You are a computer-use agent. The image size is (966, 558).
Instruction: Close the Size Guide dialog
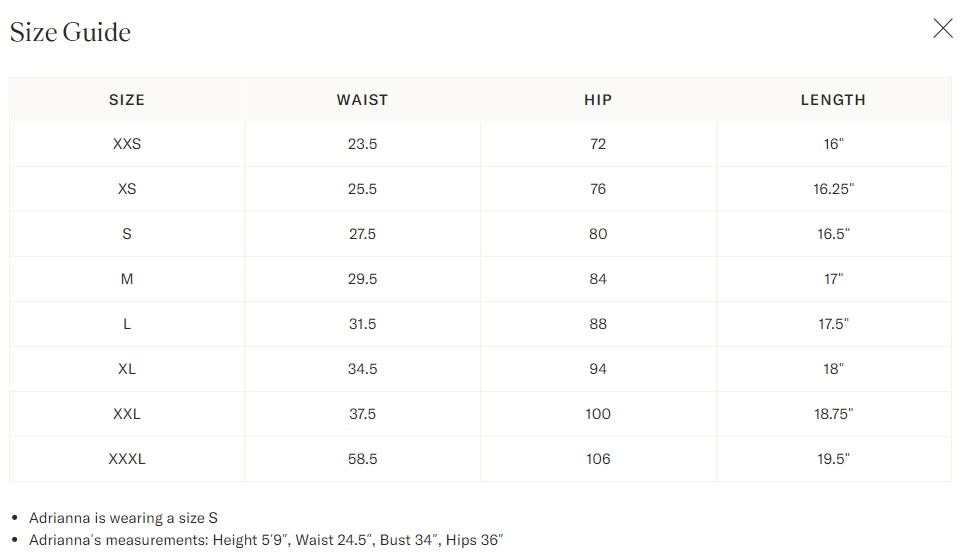[x=943, y=28]
